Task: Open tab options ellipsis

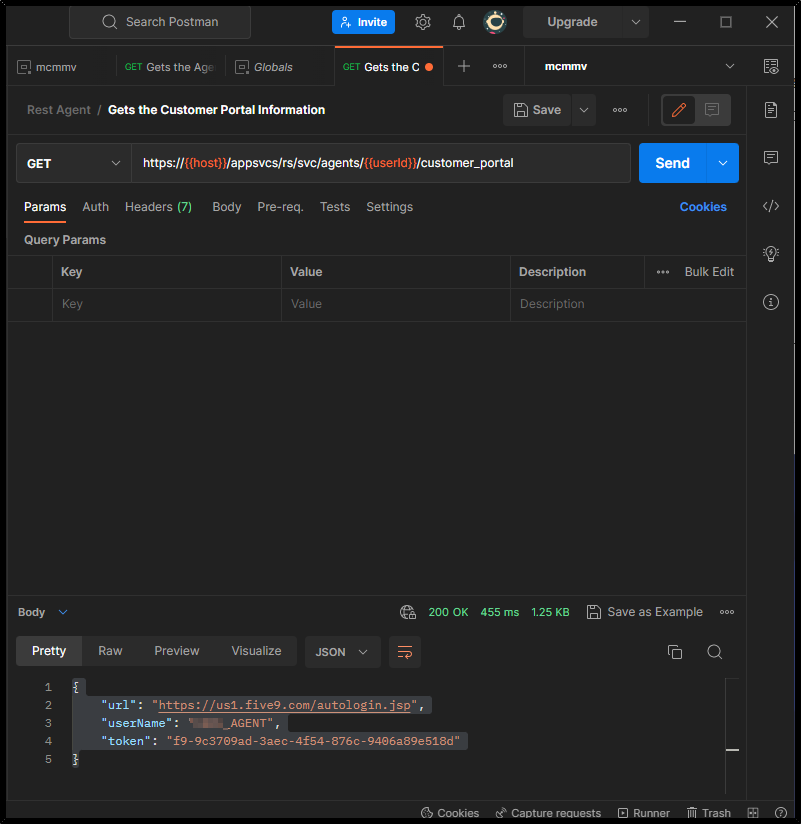Action: tap(500, 66)
